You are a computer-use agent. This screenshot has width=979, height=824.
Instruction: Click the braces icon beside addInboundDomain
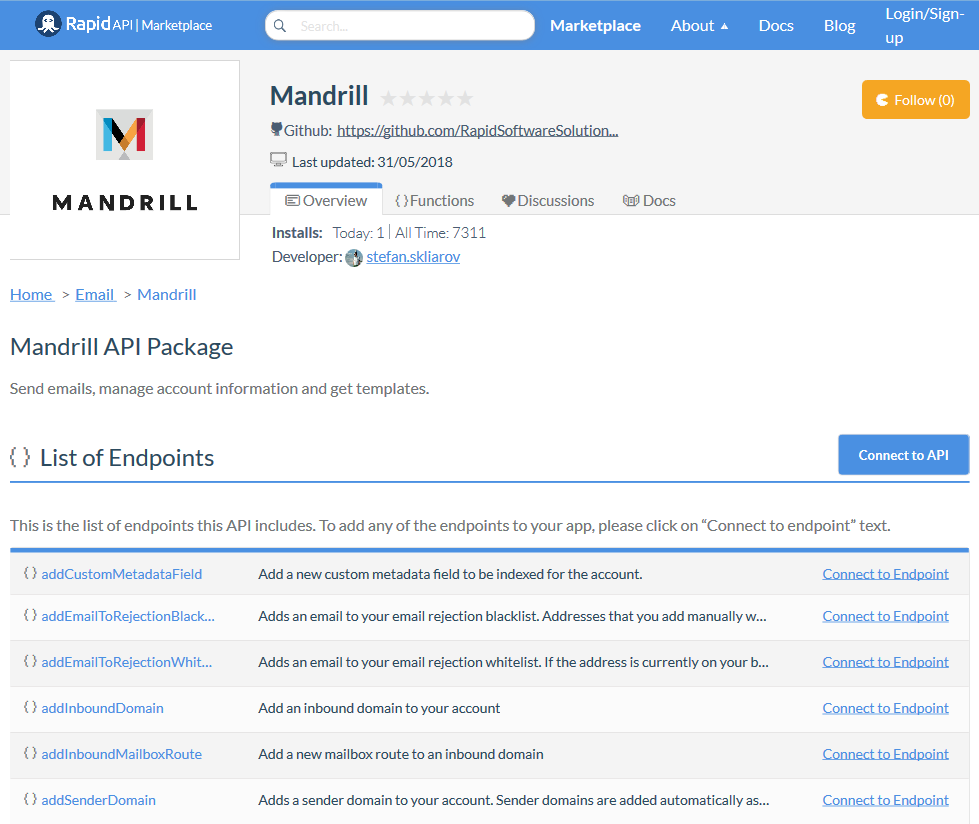30,707
